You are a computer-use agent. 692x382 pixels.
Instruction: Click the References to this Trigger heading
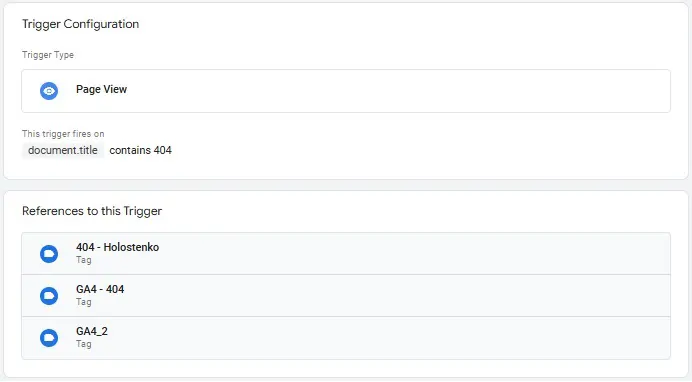tap(92, 211)
